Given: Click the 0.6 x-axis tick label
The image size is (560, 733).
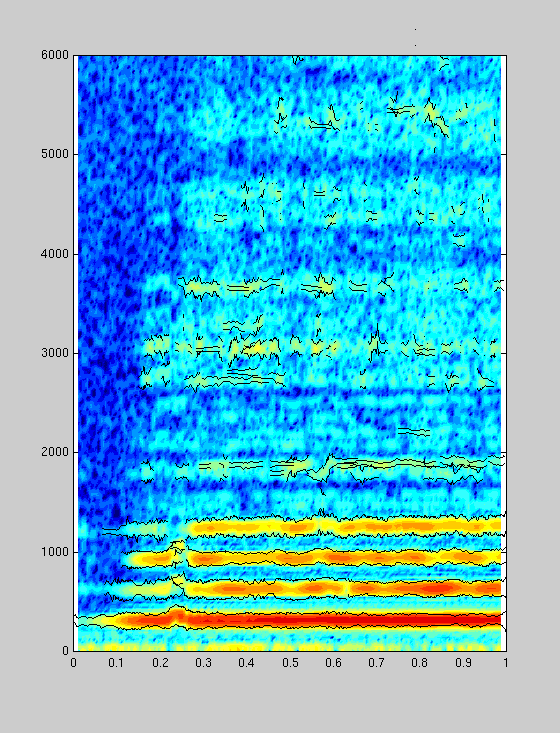Looking at the screenshot, I should coord(333,663).
